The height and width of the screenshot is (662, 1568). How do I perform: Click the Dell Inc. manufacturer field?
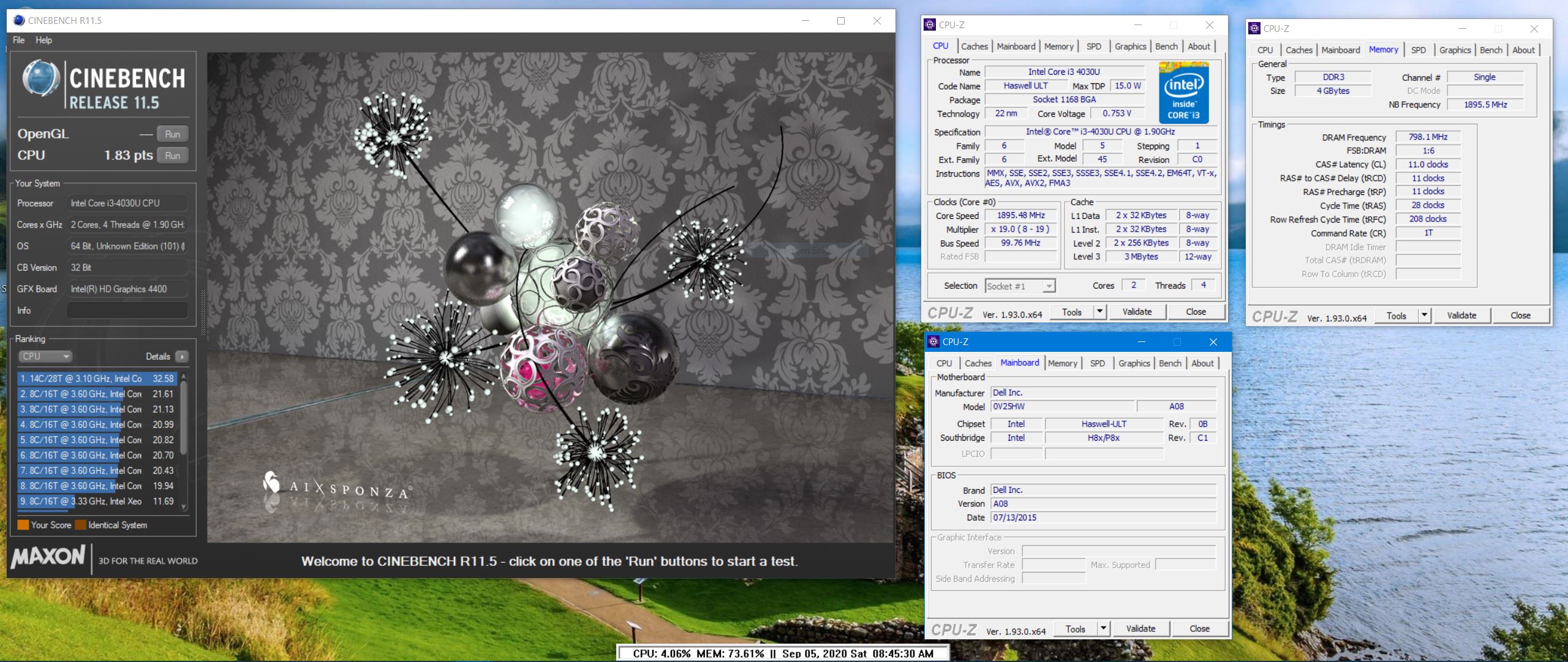[x=1104, y=393]
